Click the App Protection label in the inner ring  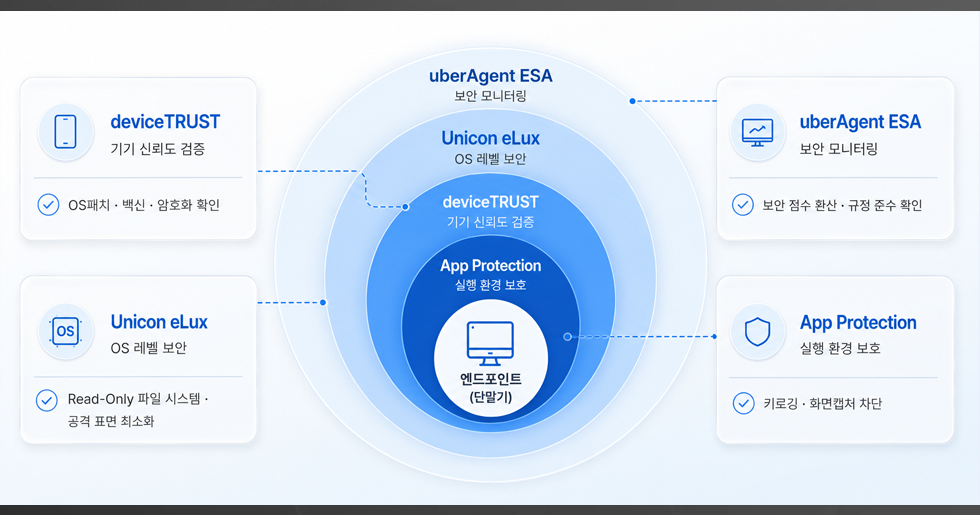point(491,266)
